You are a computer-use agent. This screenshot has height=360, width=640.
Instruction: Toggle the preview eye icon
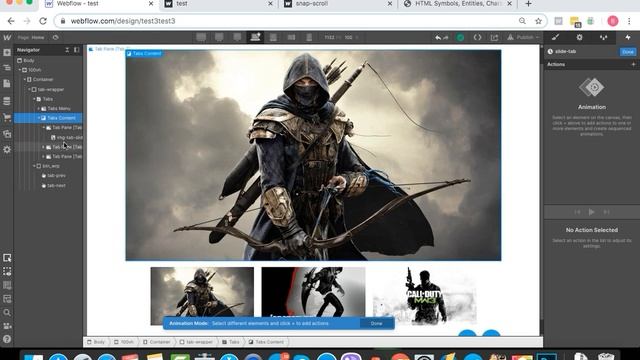56,37
